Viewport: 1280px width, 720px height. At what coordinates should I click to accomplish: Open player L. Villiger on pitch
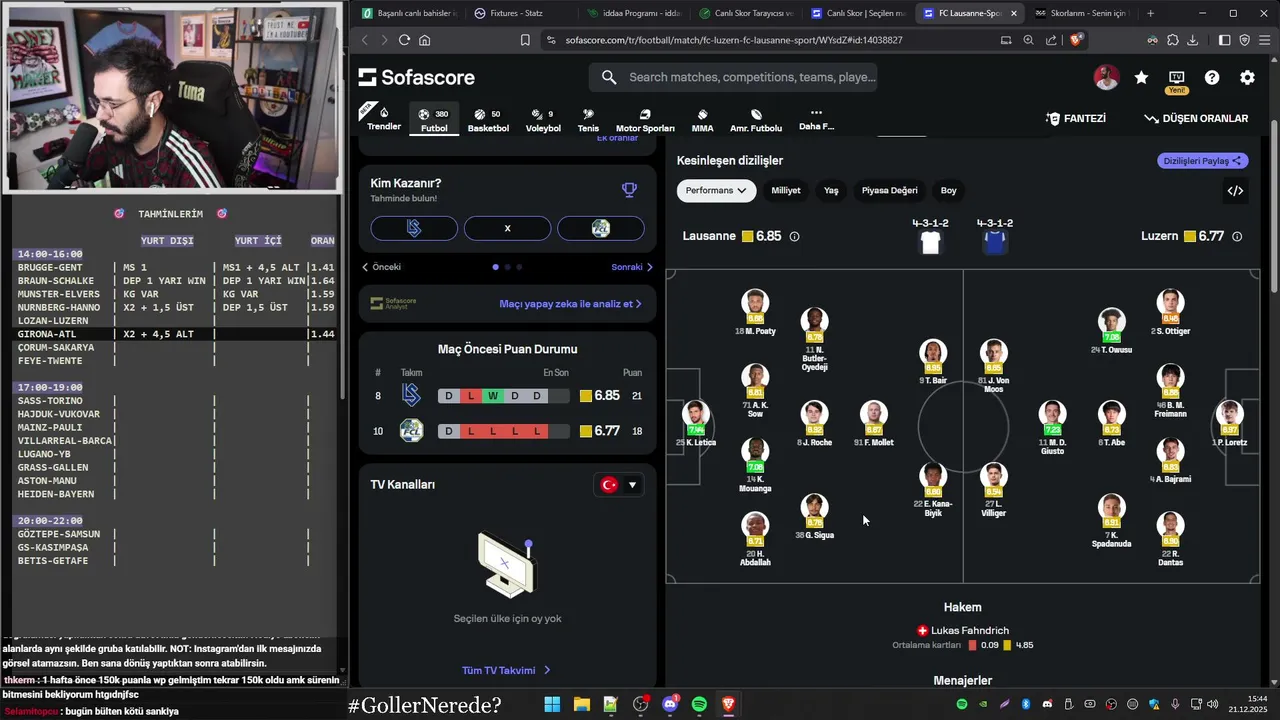coord(993,490)
